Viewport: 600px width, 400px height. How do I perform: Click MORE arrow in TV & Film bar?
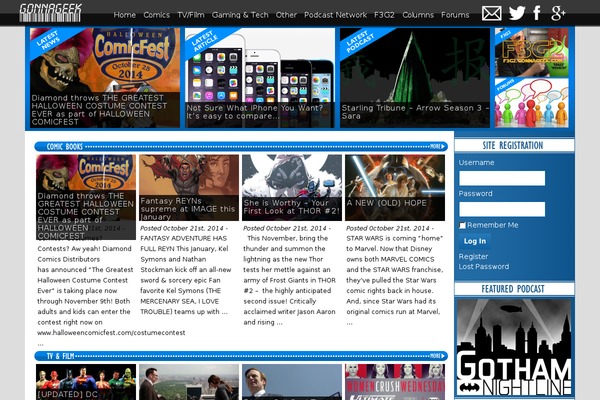tap(438, 356)
